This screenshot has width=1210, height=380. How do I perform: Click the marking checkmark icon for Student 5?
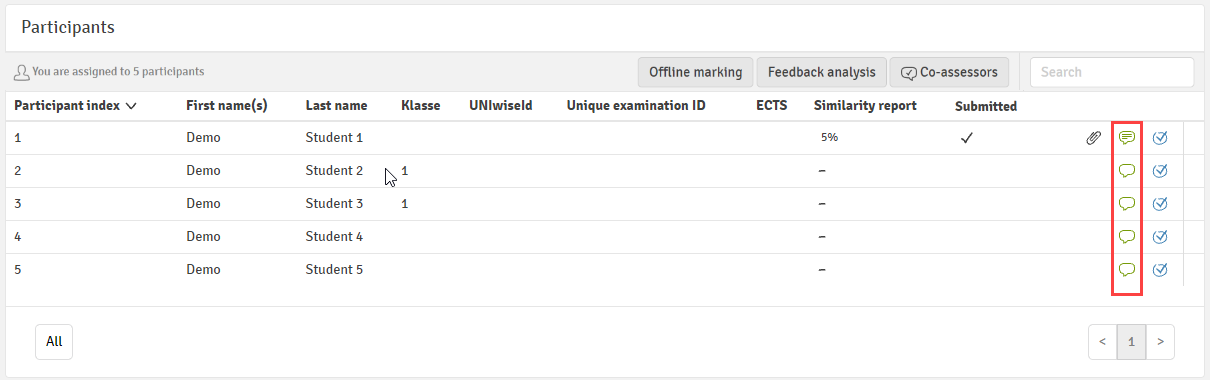pos(1160,270)
